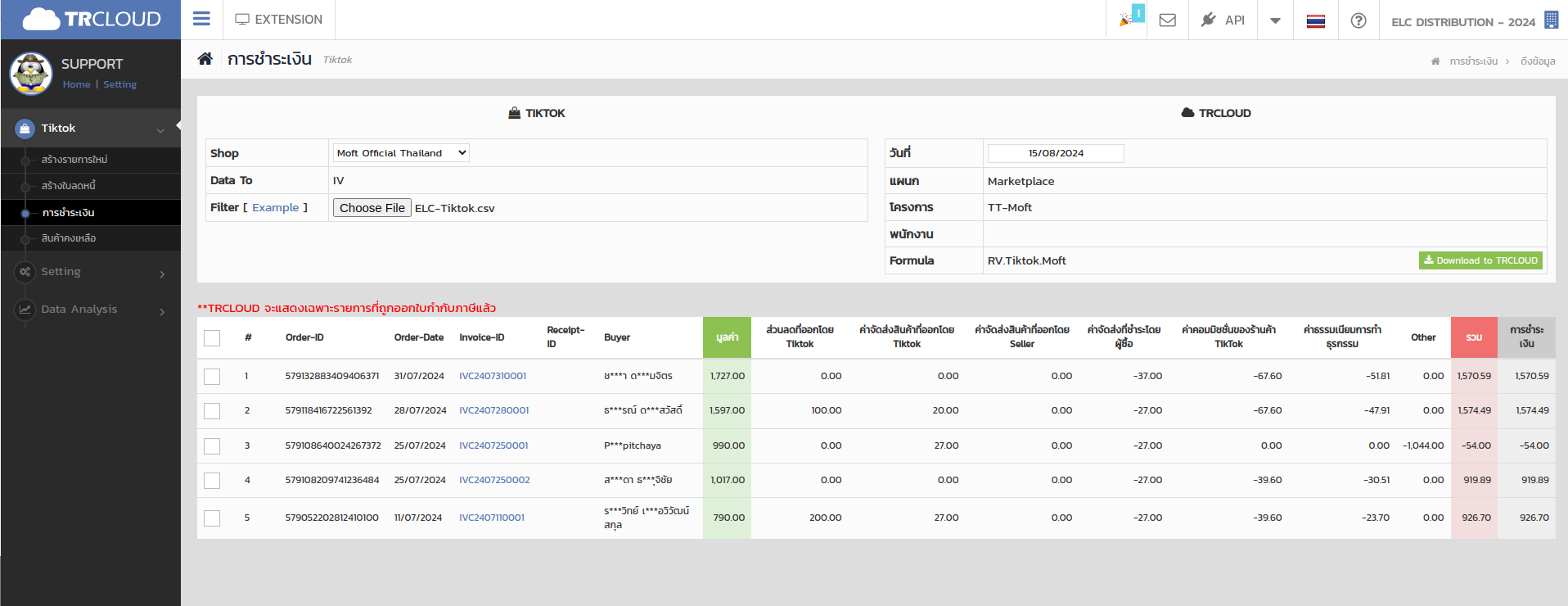Open ELC DISTRIBUTION – 2024 company menu
This screenshot has height=606, width=1568.
pyautogui.click(x=1463, y=22)
